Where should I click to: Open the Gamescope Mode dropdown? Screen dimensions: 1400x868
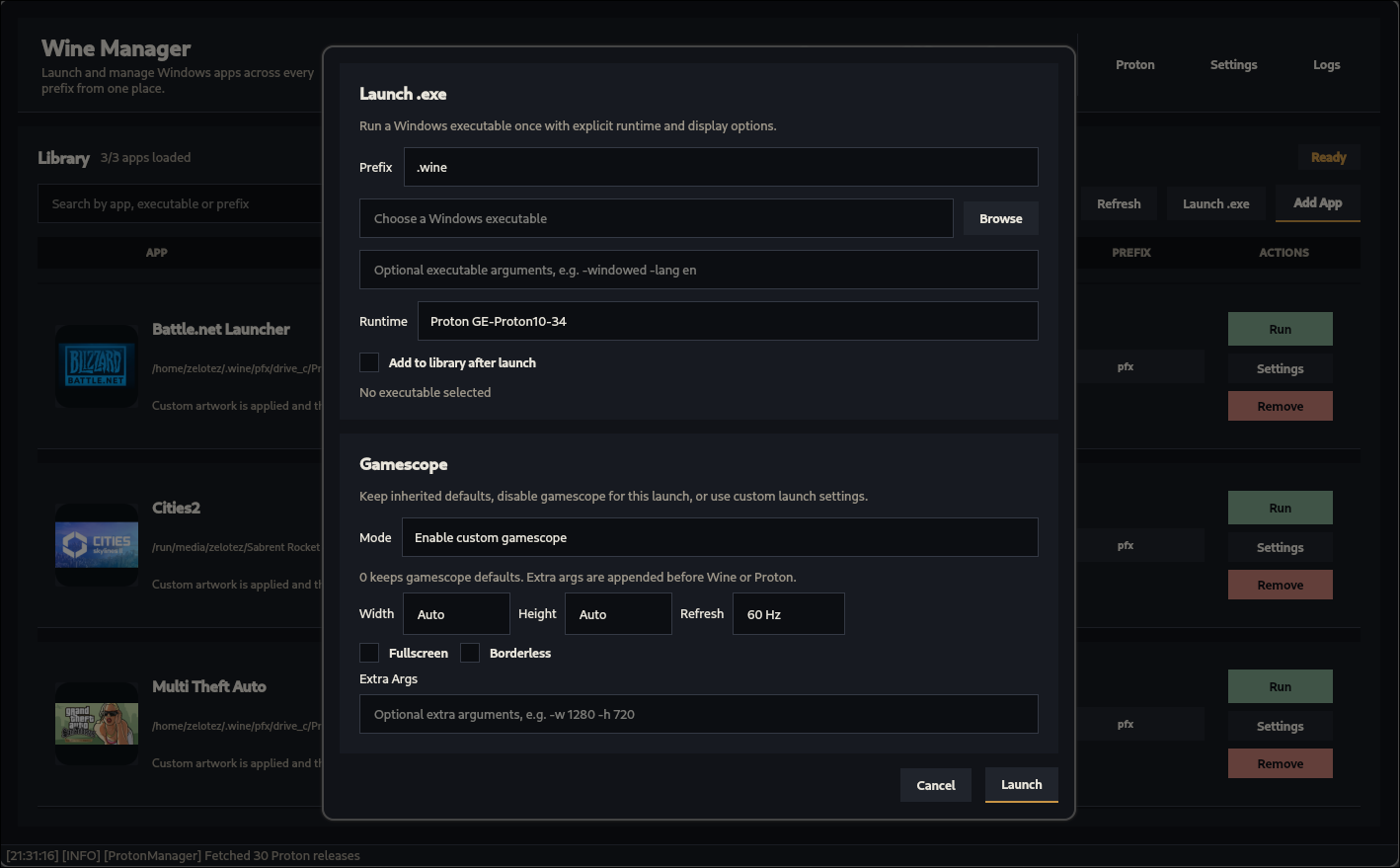[x=720, y=537]
